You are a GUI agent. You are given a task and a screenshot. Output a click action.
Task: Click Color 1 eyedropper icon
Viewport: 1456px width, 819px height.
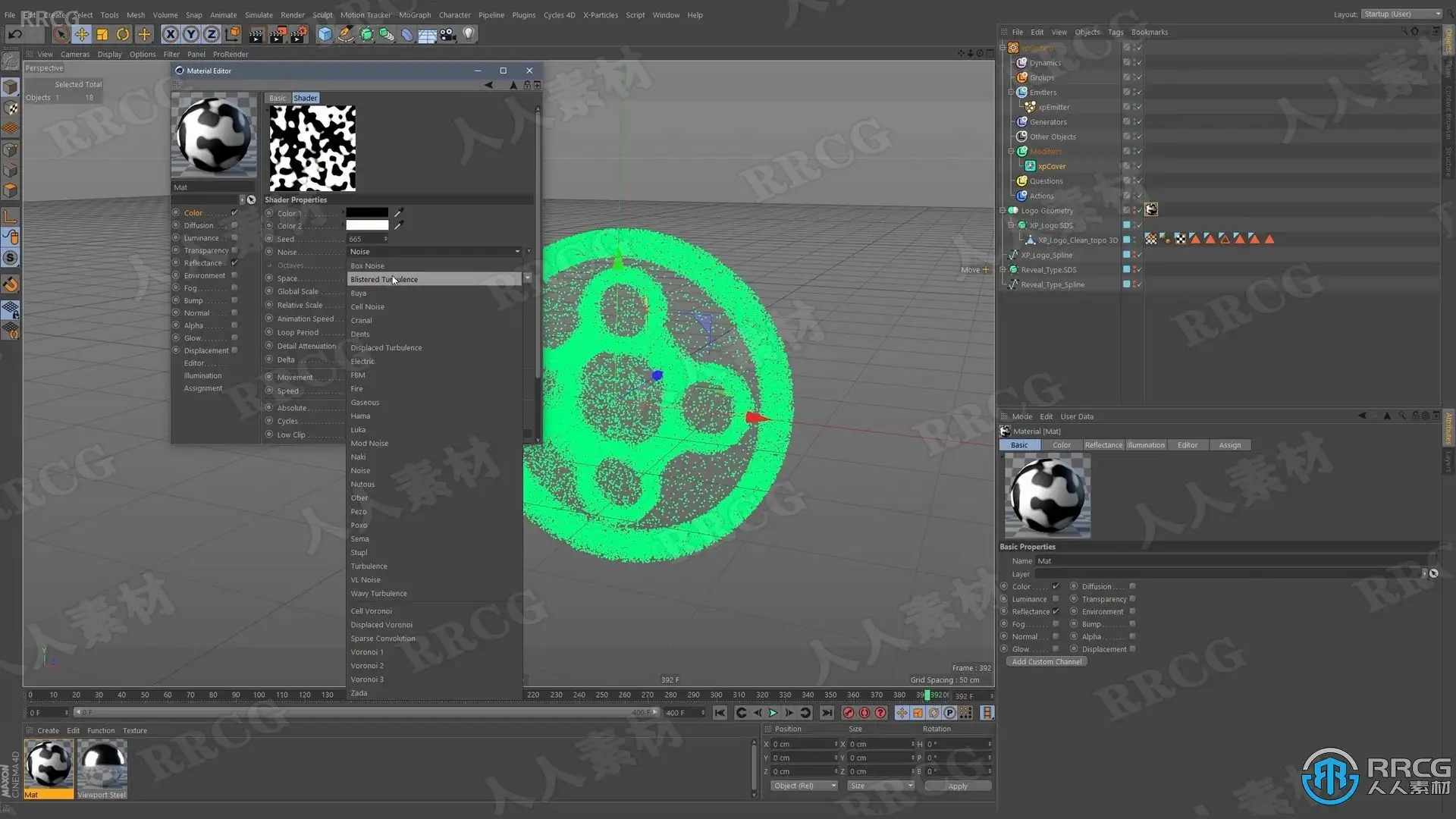click(399, 212)
